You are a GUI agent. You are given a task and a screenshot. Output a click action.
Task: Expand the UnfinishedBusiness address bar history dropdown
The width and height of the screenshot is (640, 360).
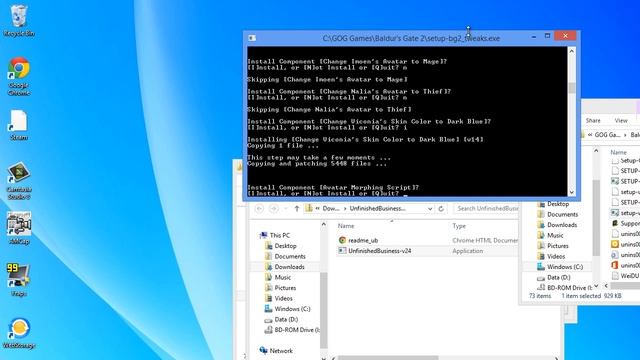430,209
